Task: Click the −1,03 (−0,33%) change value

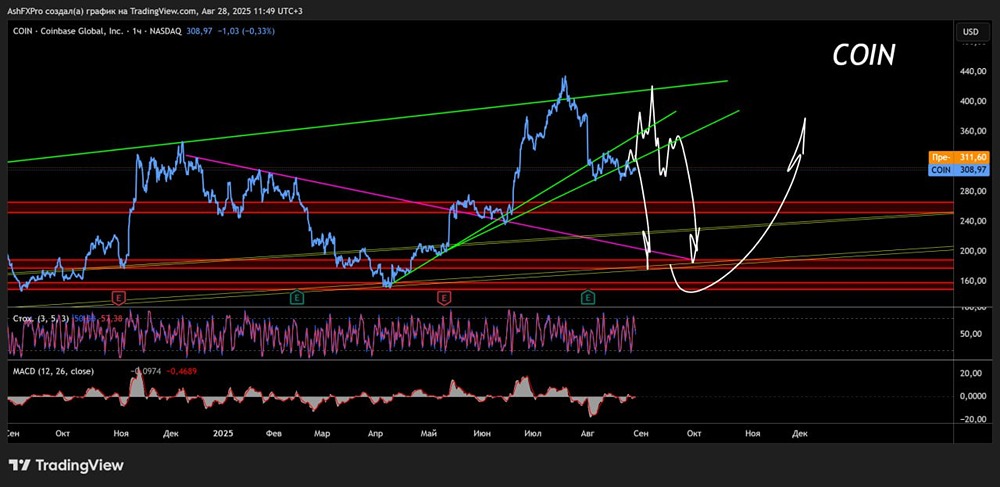Action: (x=246, y=31)
